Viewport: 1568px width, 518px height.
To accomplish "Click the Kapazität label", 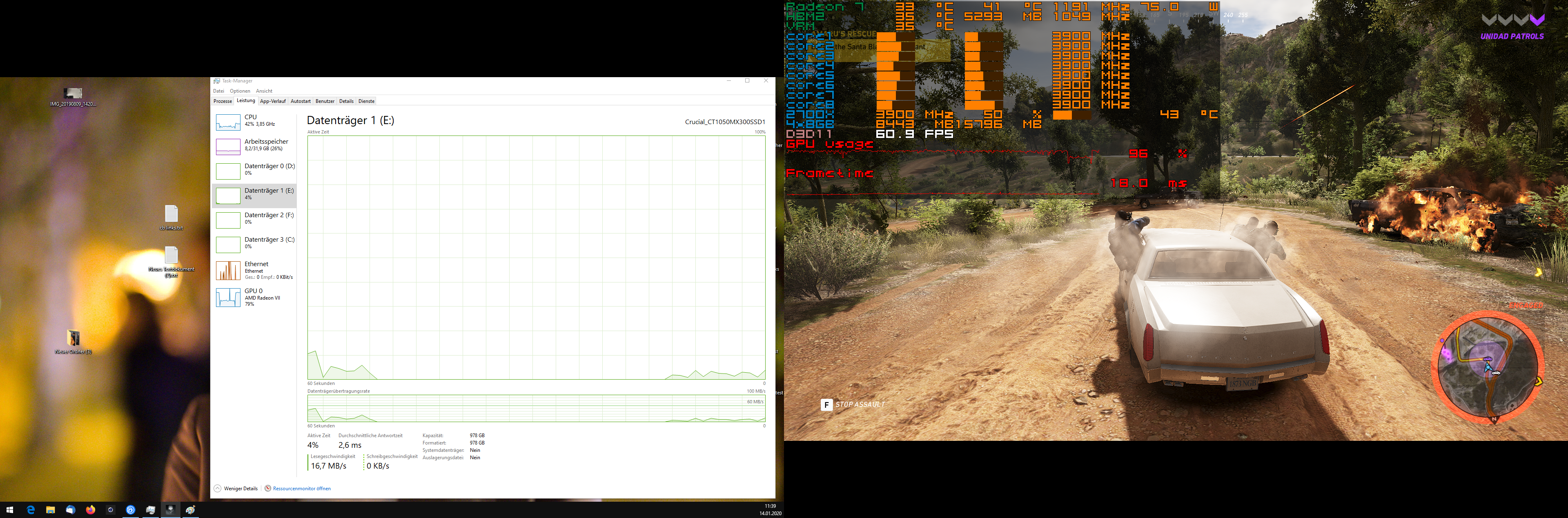I will [x=433, y=436].
